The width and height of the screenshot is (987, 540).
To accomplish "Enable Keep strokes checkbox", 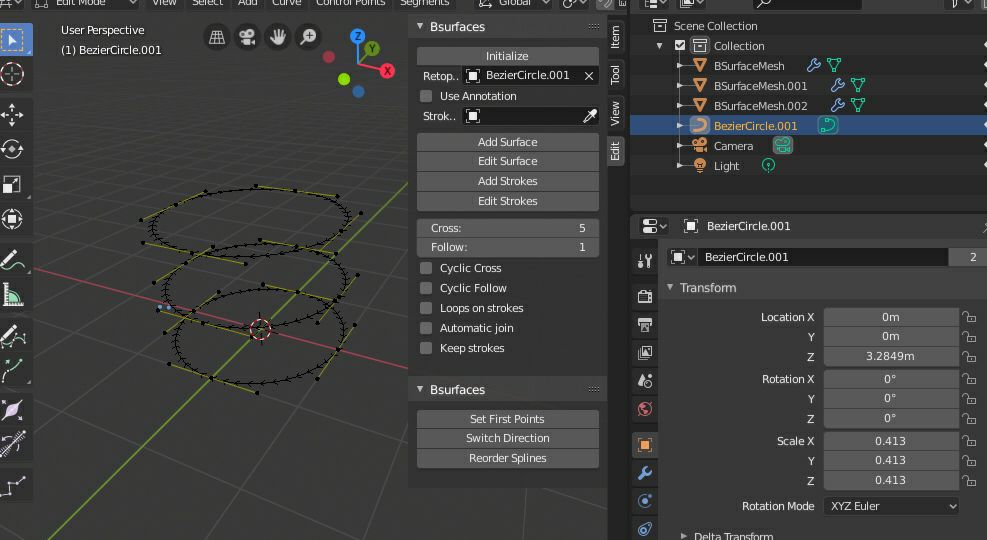I will pyautogui.click(x=426, y=348).
